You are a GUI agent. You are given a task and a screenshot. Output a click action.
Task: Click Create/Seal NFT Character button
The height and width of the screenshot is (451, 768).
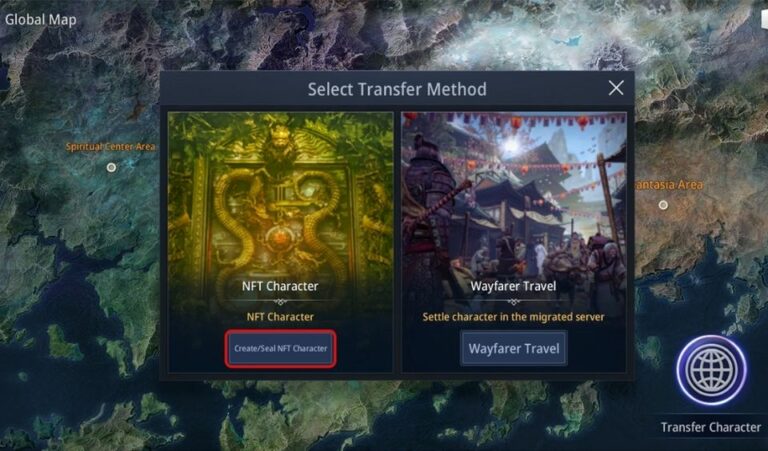tap(281, 349)
